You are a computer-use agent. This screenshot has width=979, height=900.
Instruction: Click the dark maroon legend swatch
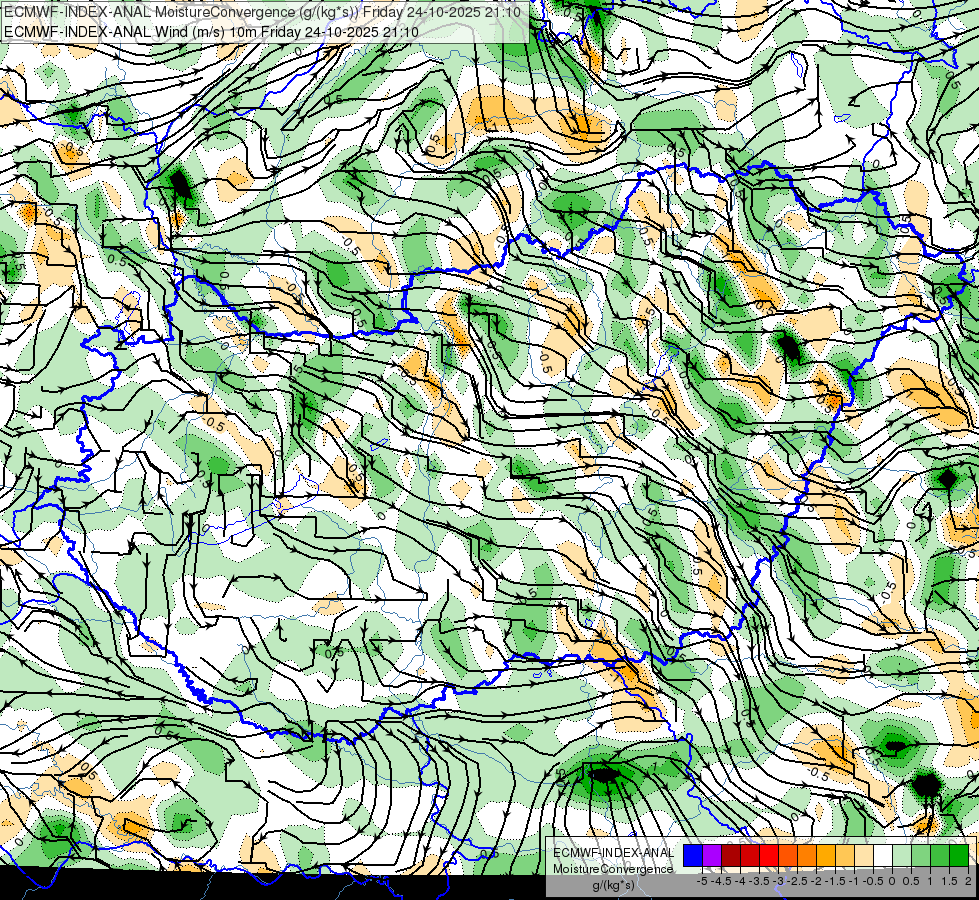(731, 855)
